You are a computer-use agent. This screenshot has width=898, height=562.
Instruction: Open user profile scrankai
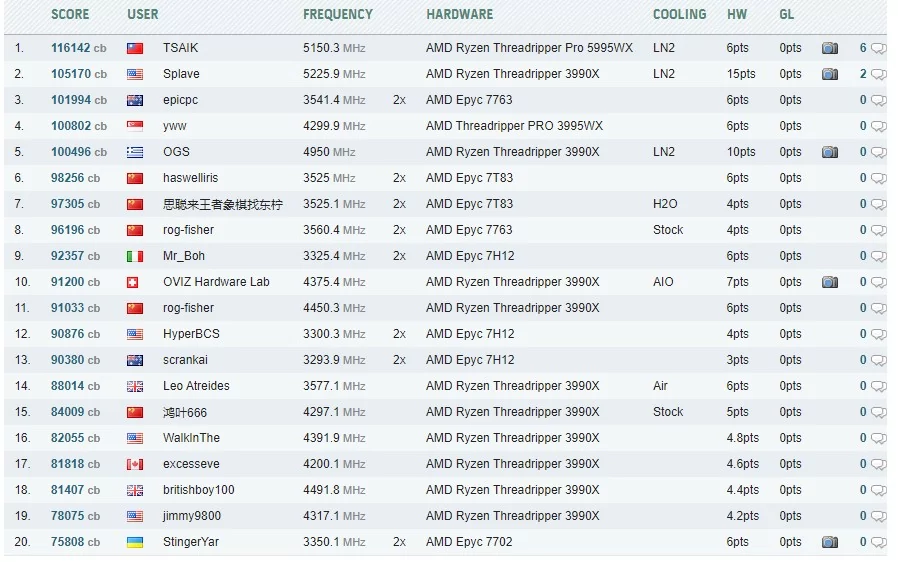click(185, 360)
